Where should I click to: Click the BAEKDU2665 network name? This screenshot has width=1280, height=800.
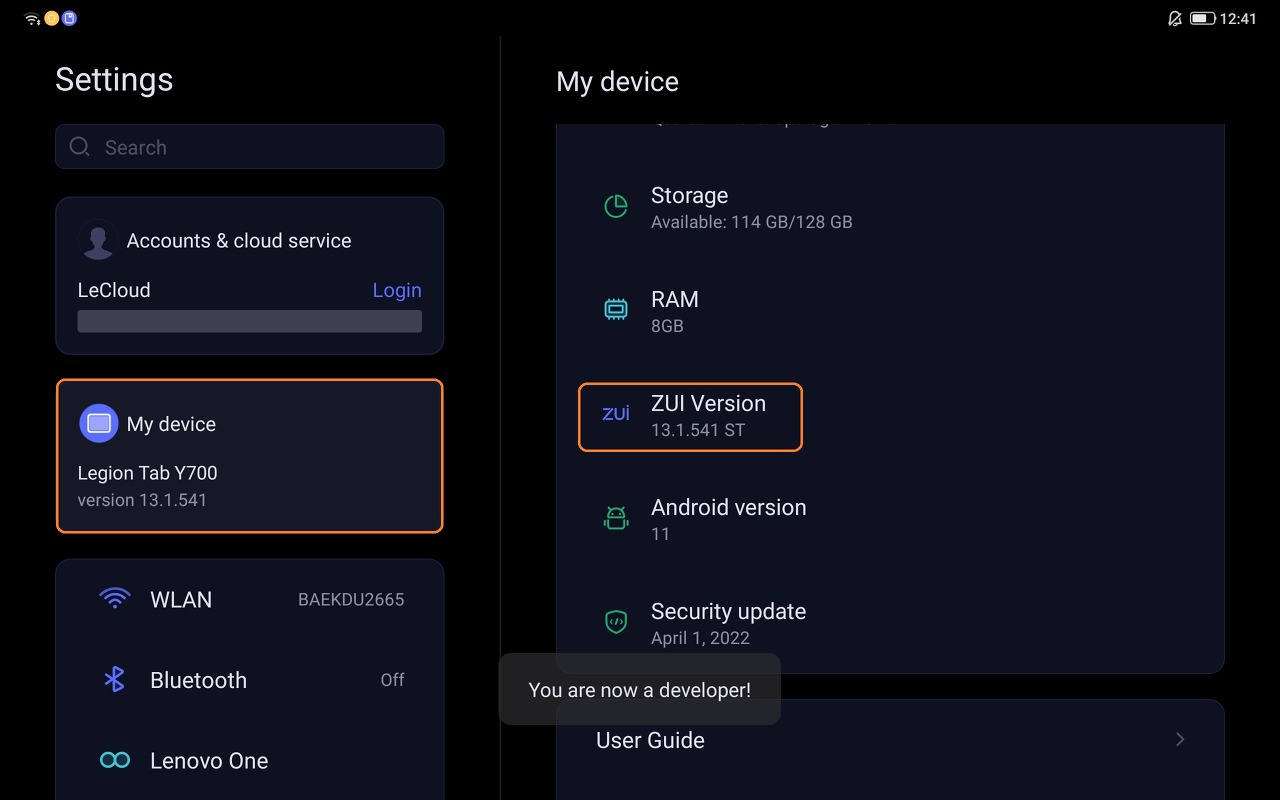tap(351, 600)
